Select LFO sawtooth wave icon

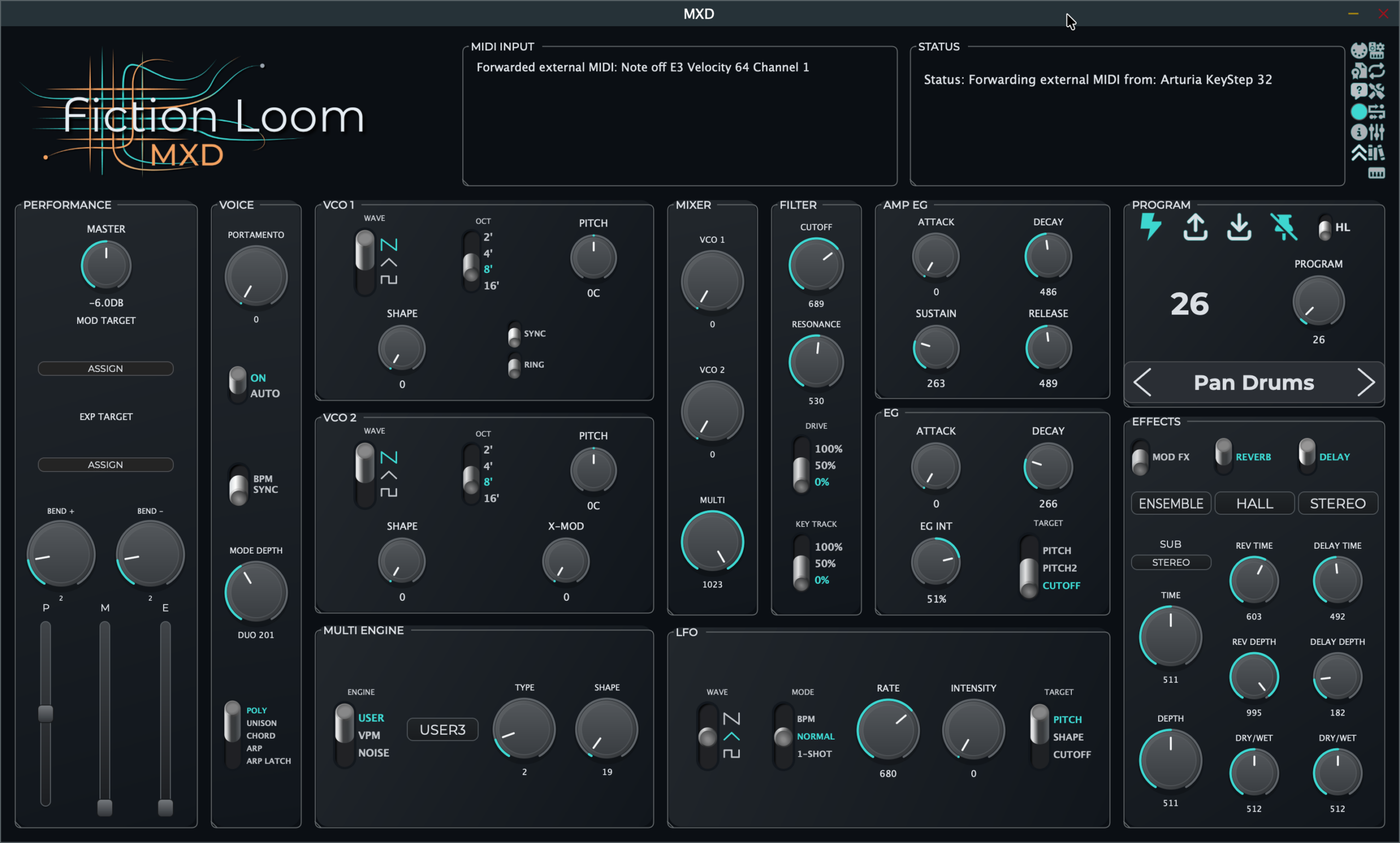pos(732,719)
